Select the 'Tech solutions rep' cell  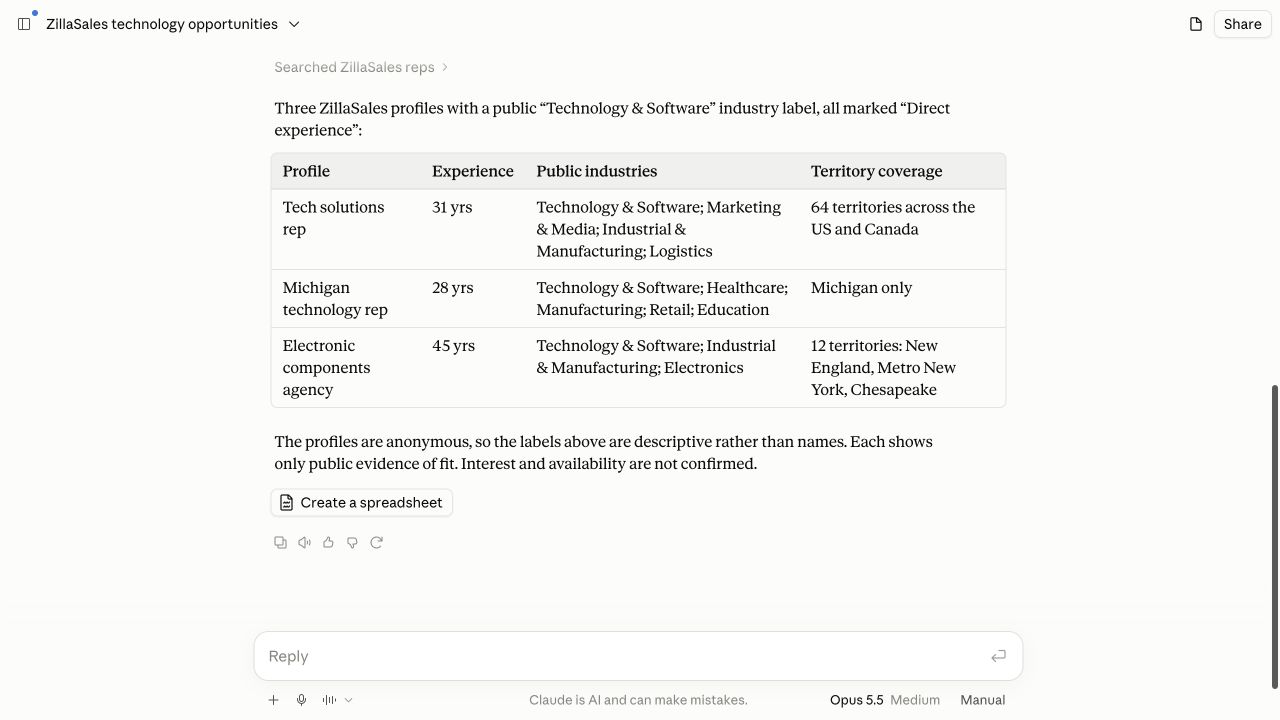(347, 229)
